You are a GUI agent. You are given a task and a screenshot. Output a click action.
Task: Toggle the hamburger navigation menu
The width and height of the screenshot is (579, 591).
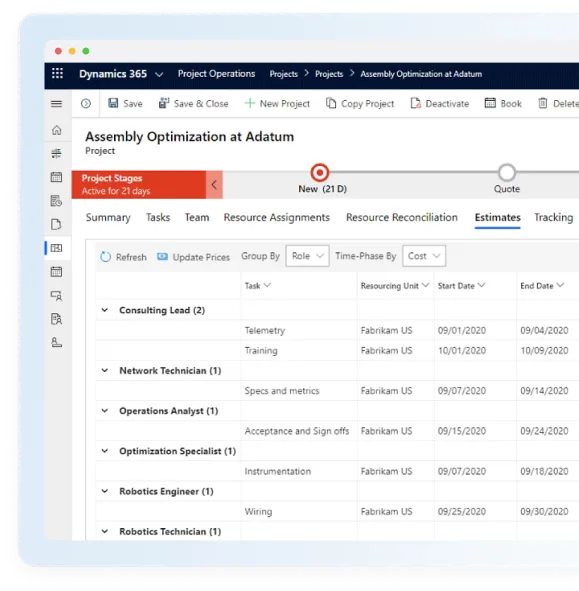coord(57,104)
